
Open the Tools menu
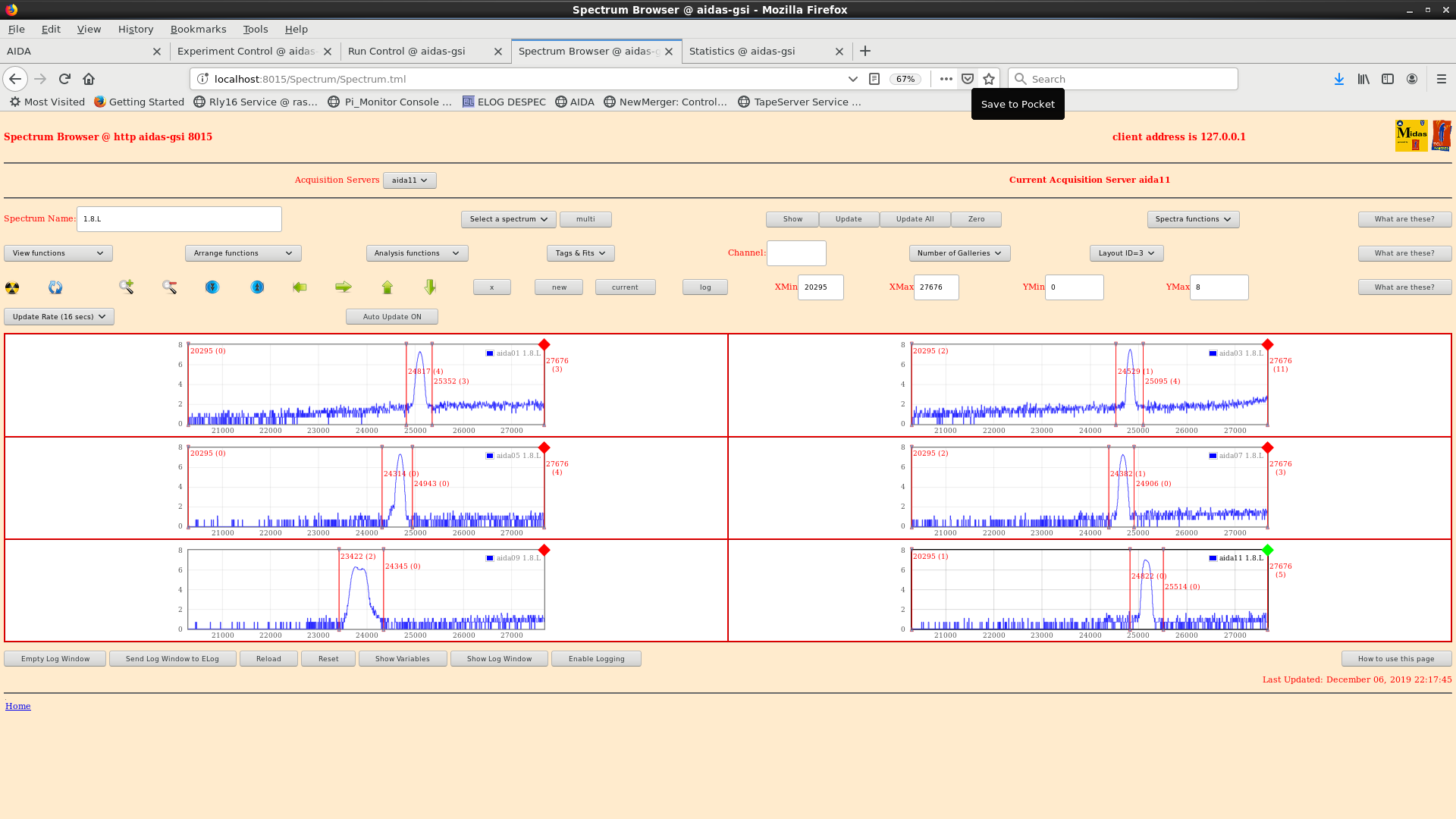tap(256, 29)
